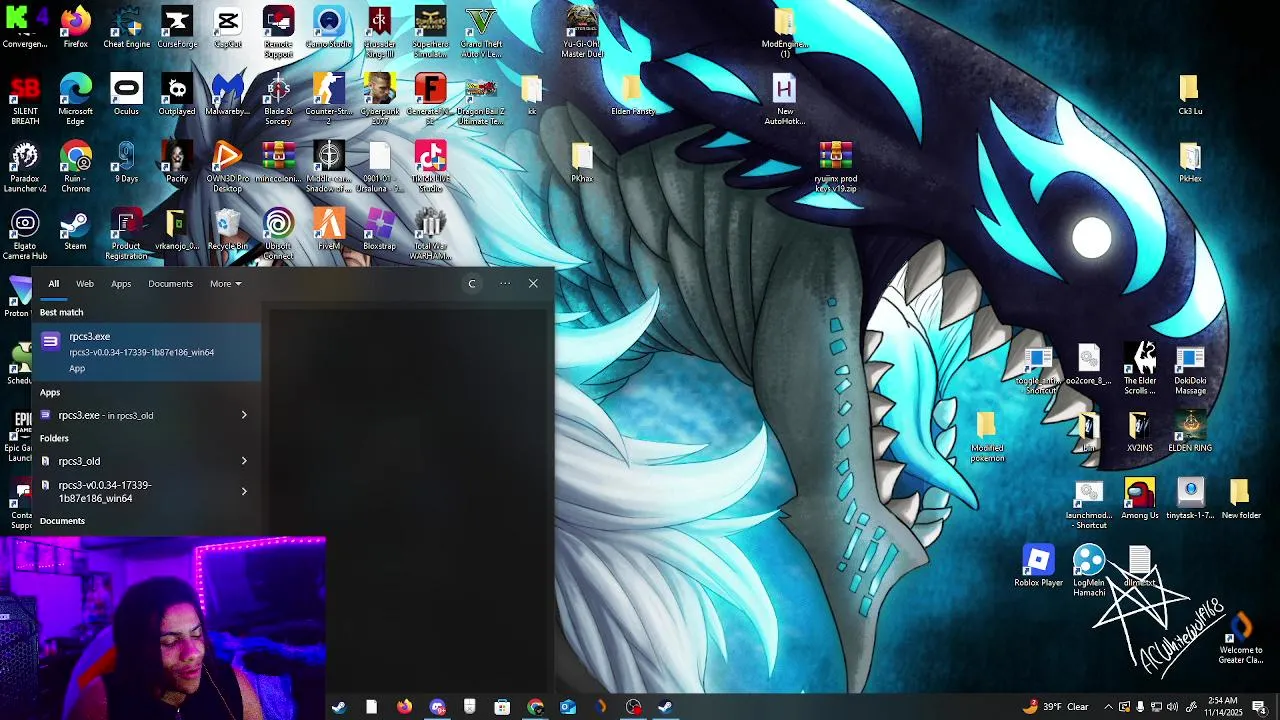Open OWN3D Pro Desktop shortcut
1280x720 pixels.
[227, 167]
